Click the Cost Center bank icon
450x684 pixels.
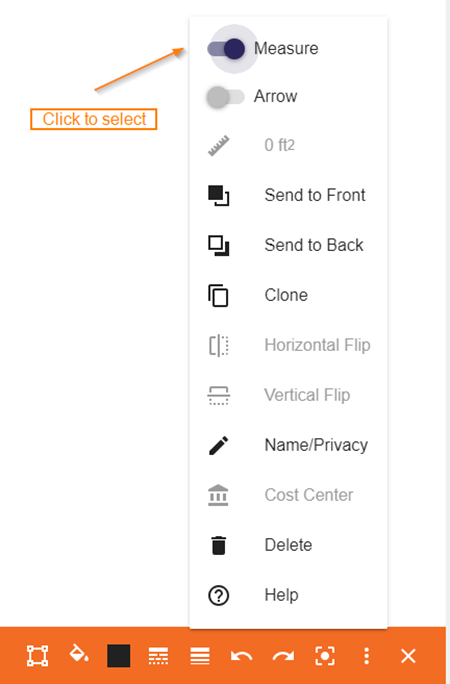[218, 495]
